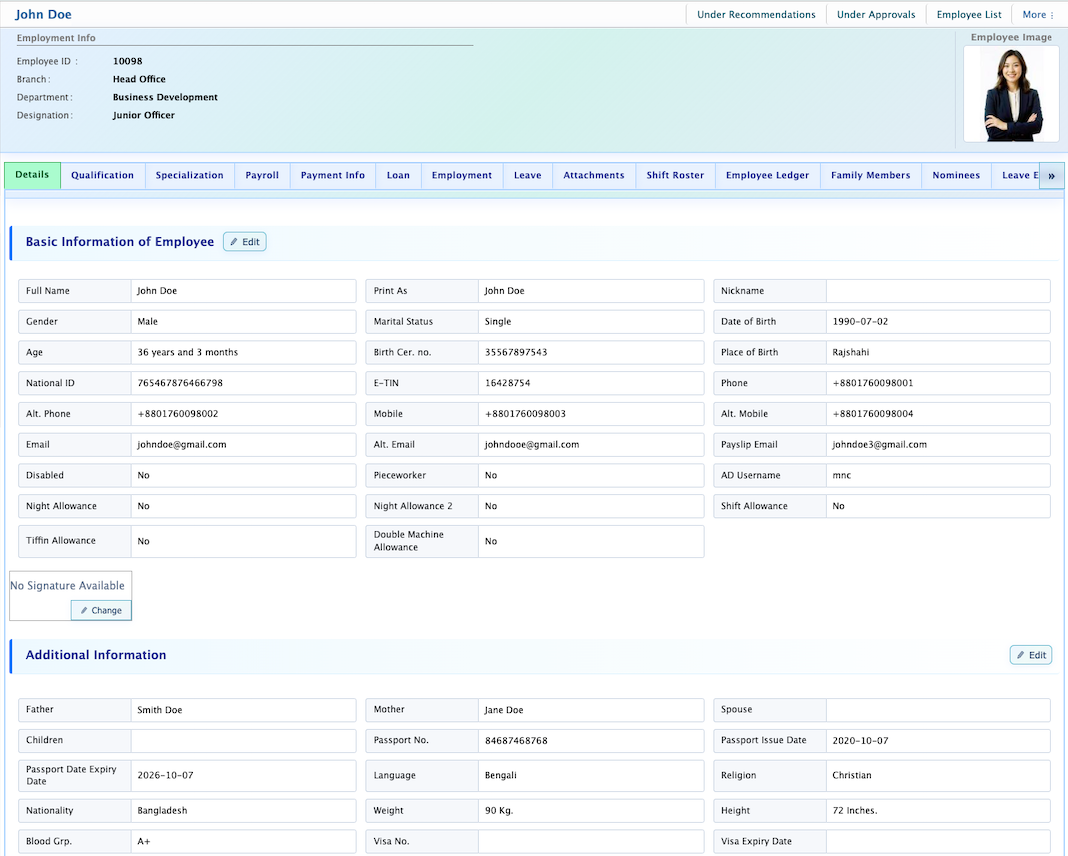Click E-TIN value 16428754
1068x856 pixels.
click(507, 383)
